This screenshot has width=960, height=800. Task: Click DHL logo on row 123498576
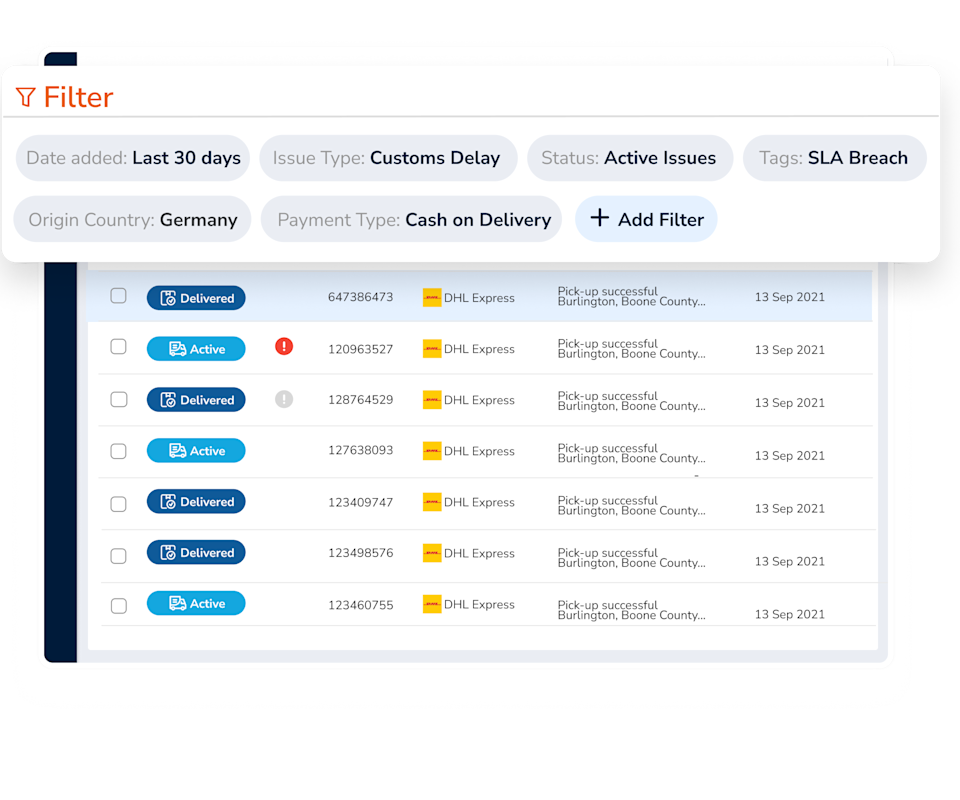coord(432,553)
